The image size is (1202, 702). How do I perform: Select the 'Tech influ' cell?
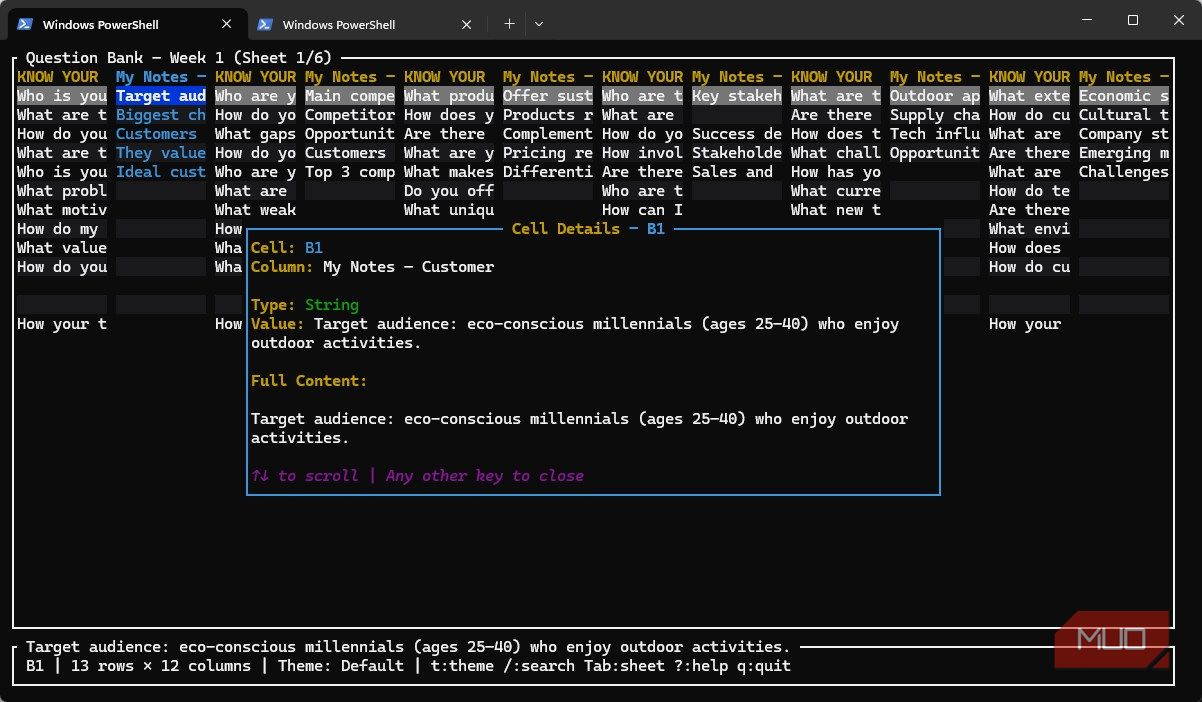(x=935, y=134)
